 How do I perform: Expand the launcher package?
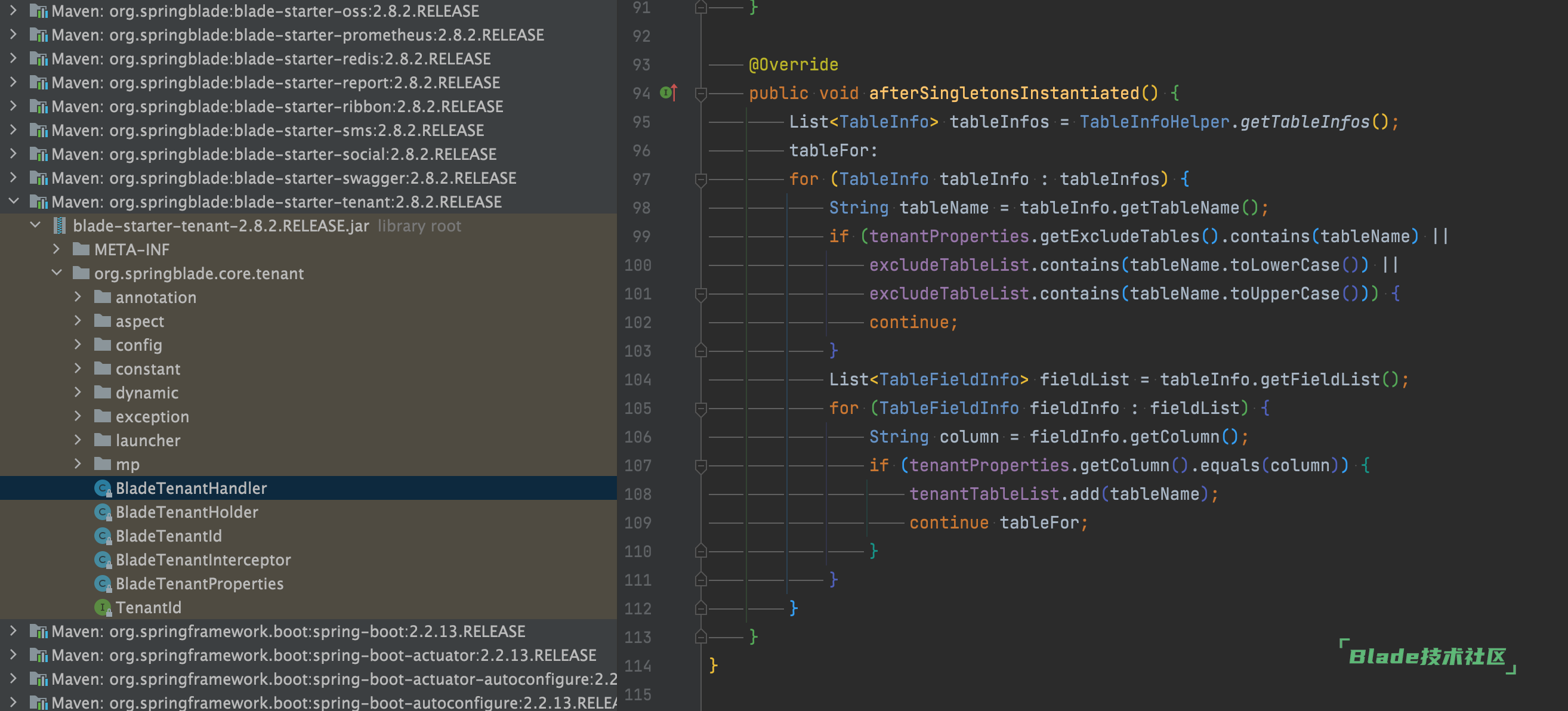(x=78, y=440)
